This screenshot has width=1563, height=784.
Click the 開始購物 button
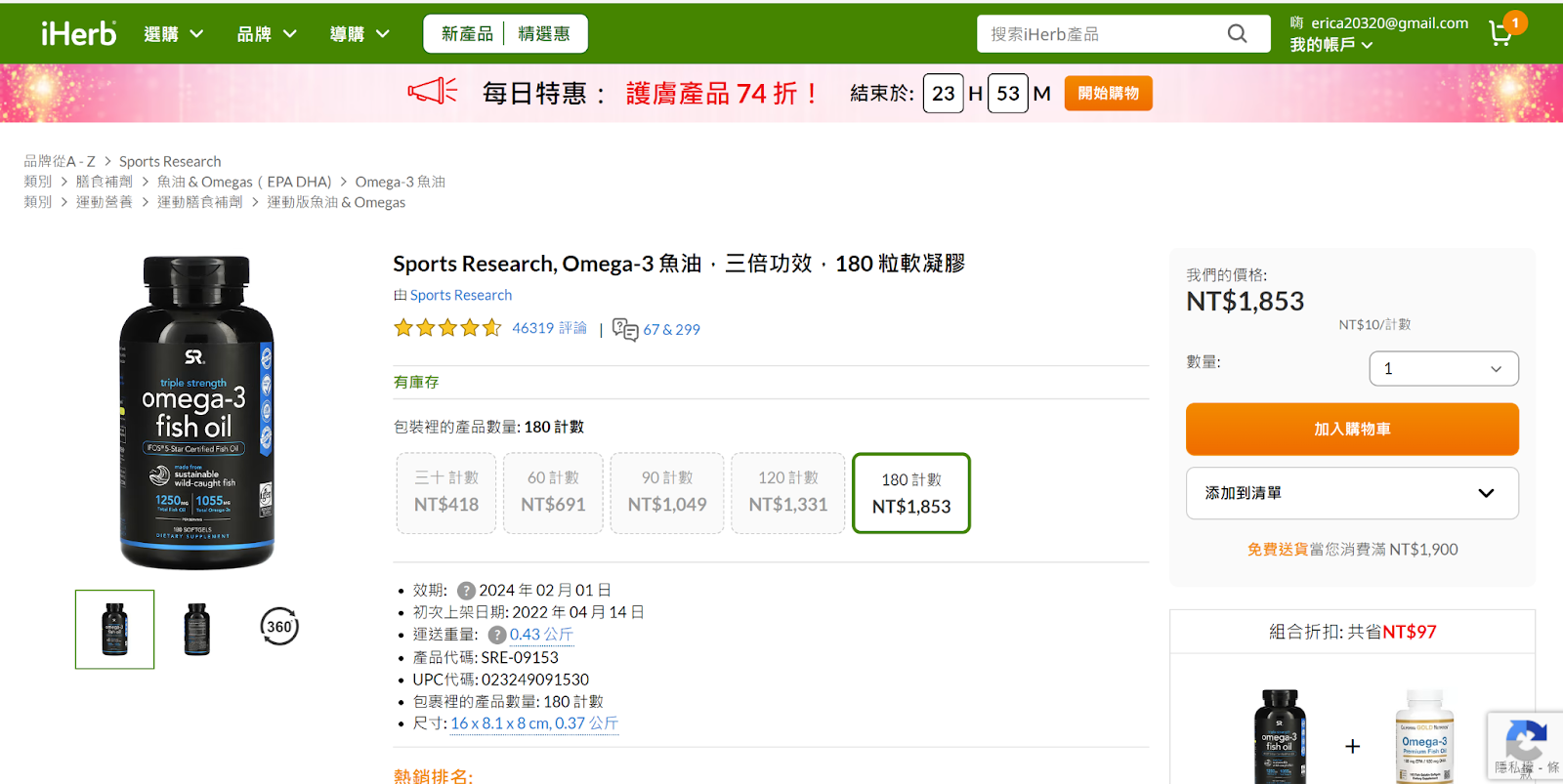(x=1108, y=93)
